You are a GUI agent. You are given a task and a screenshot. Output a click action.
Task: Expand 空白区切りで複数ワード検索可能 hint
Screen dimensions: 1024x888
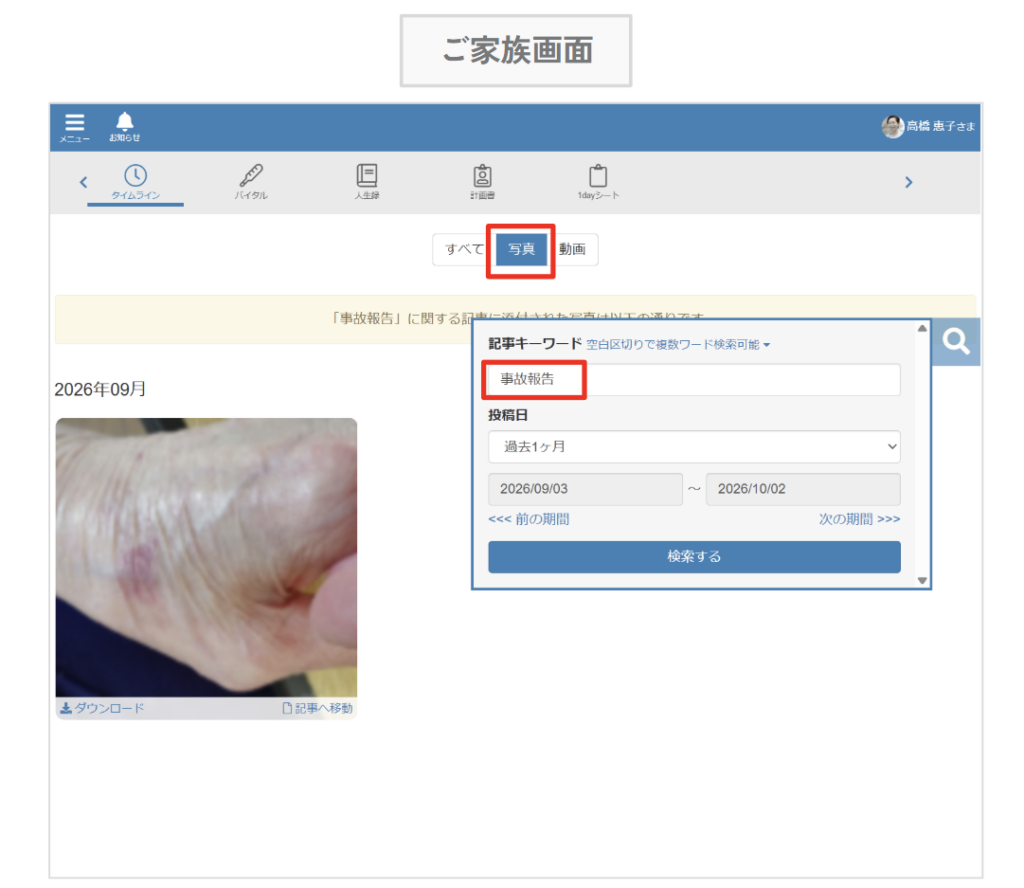(x=679, y=345)
